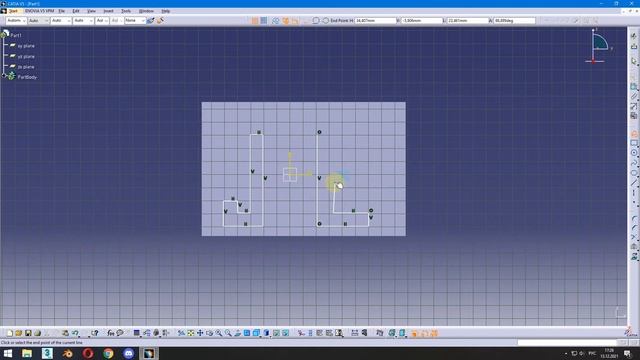Select the Pan view tool
640x360 pixels.
200,333
